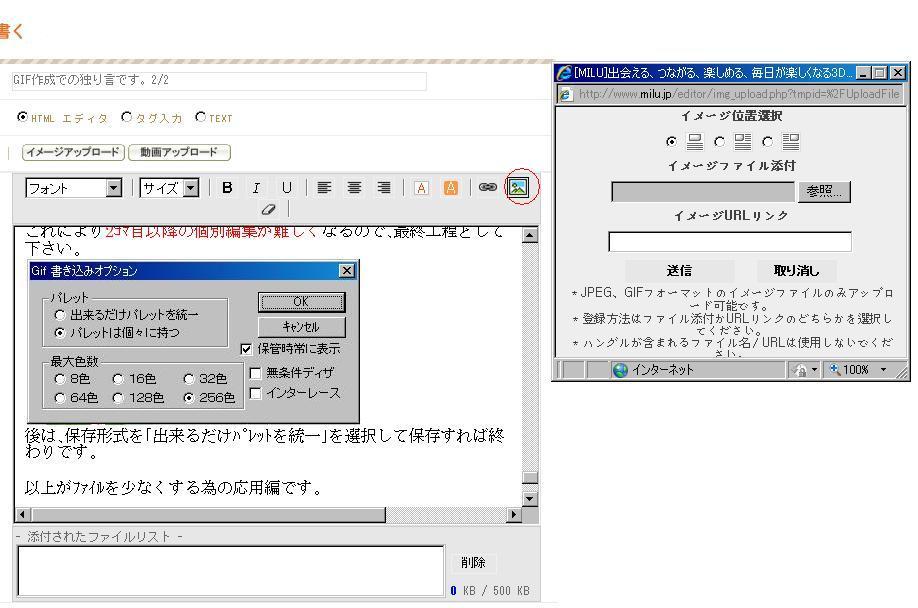This screenshot has width=918, height=608.
Task: Apply italic formatting with the I icon
Action: (256, 188)
